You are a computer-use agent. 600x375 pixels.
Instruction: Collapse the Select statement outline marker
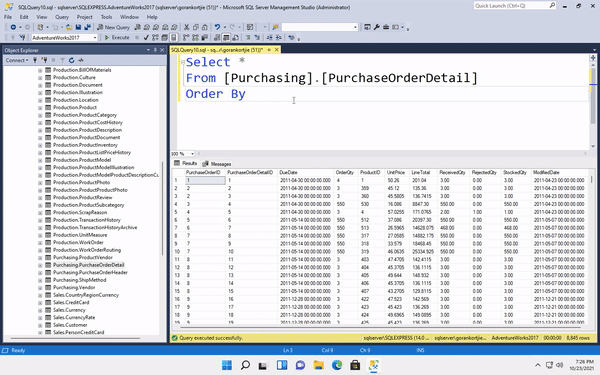tap(183, 62)
